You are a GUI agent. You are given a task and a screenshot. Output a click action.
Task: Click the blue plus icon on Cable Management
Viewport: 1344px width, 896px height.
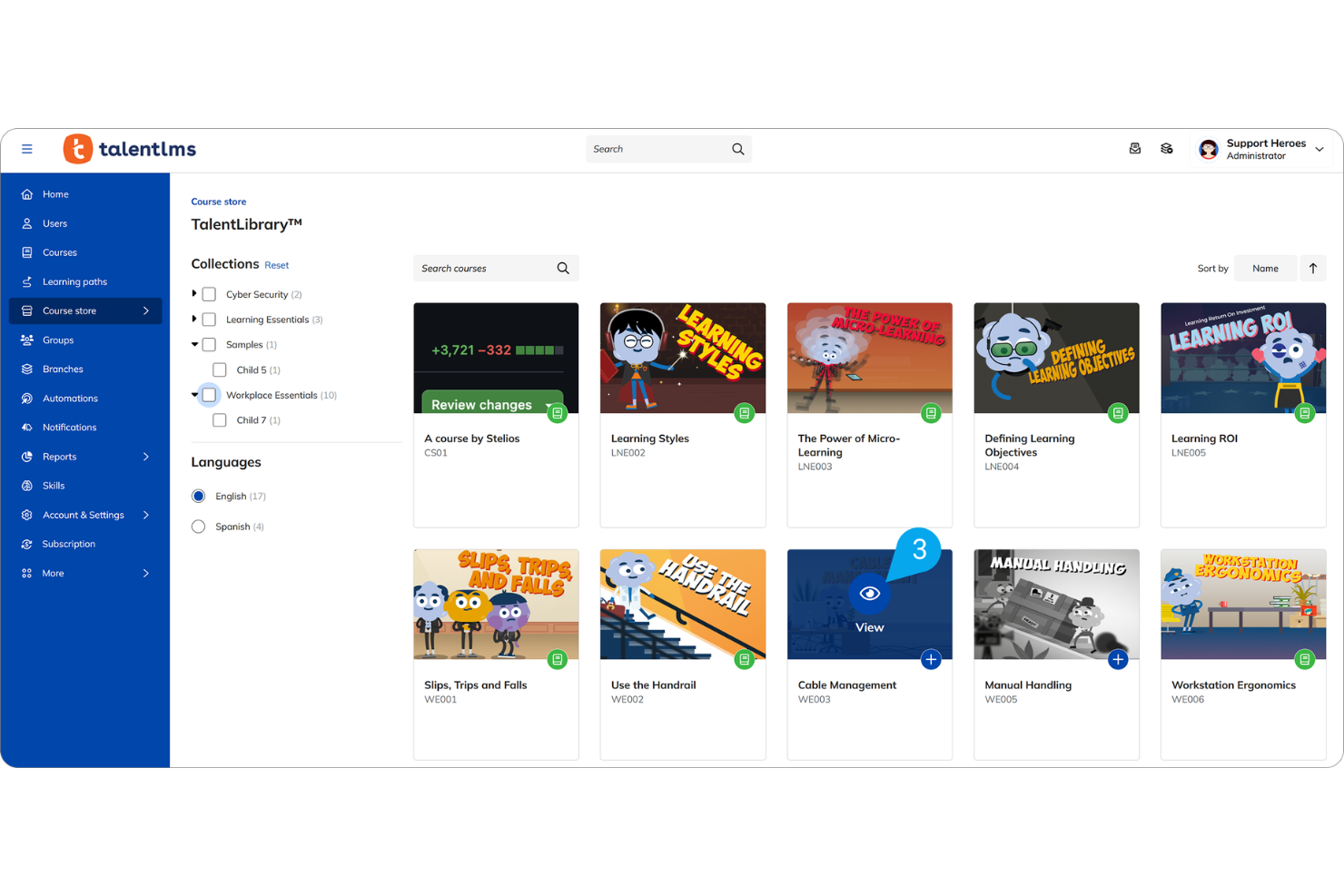coord(931,660)
